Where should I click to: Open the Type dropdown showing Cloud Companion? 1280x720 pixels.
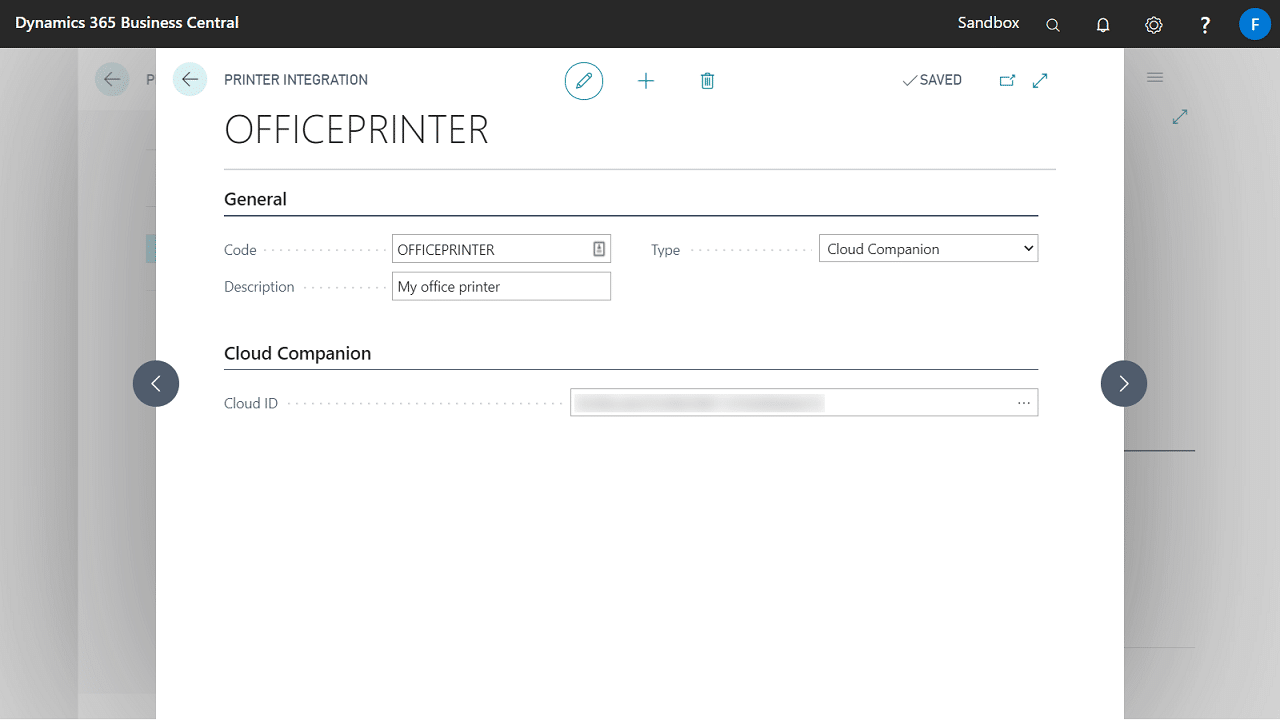928,249
